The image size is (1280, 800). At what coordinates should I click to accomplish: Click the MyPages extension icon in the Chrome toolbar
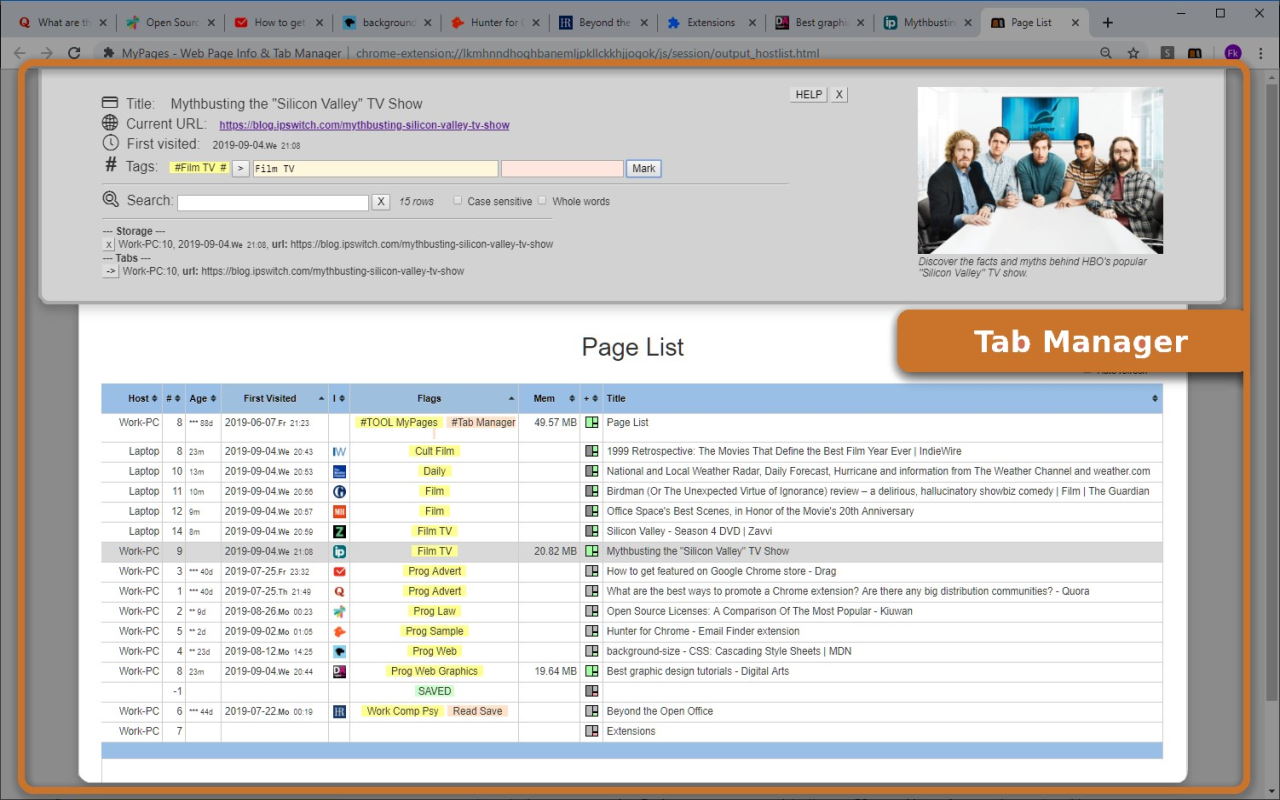coord(1194,53)
